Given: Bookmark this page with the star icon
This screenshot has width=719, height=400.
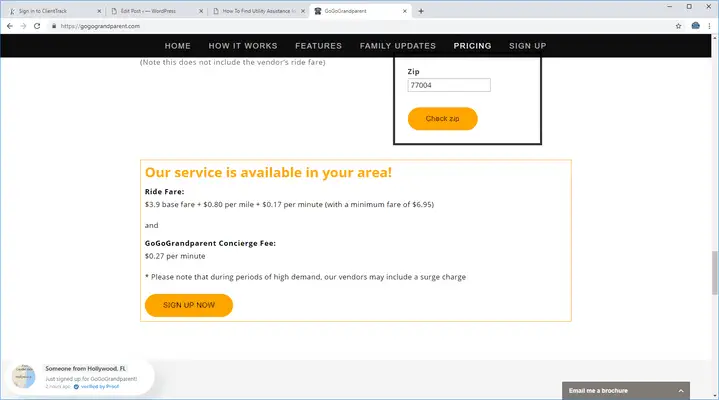Looking at the screenshot, I should click(x=679, y=26).
